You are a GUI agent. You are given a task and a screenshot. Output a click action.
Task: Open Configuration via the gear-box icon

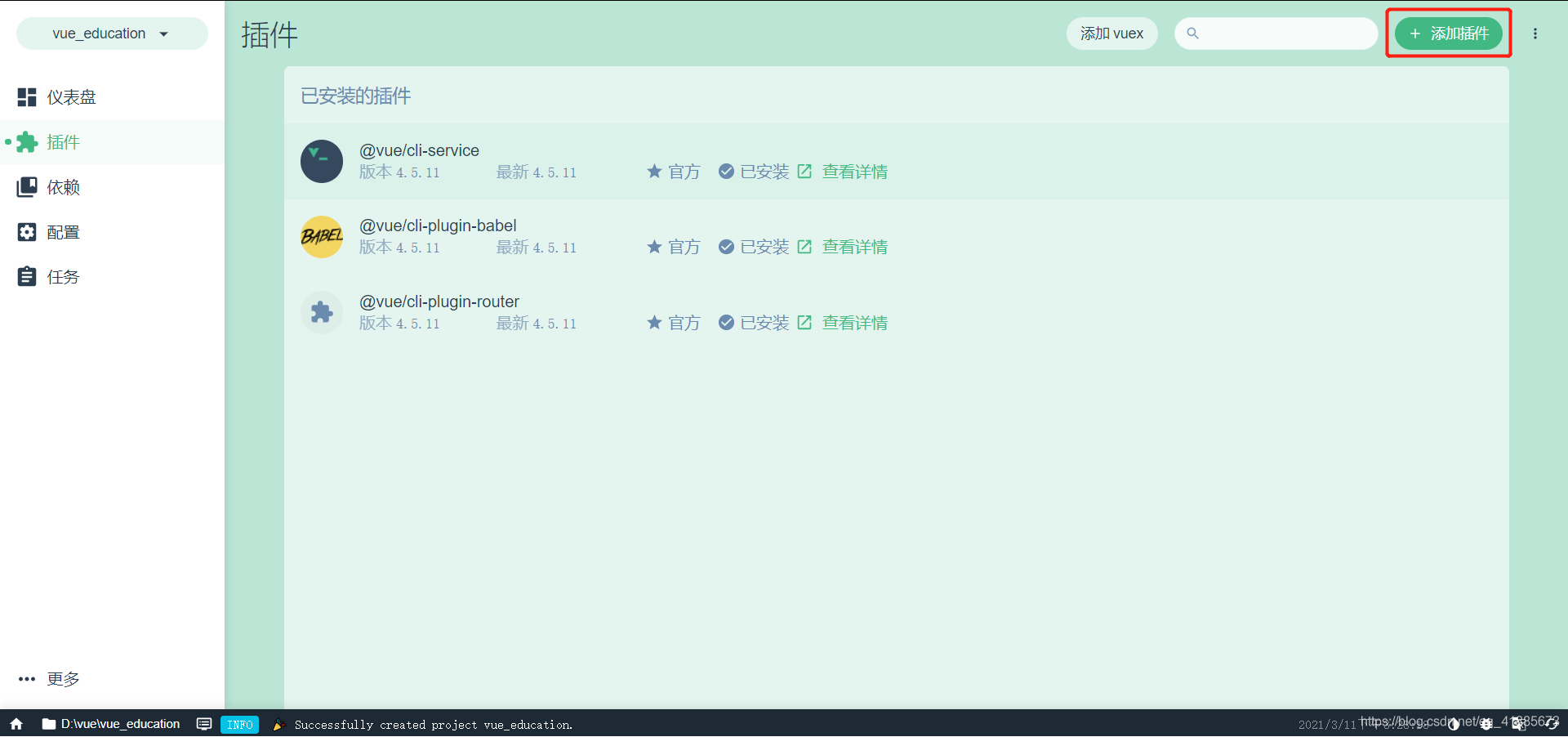pos(27,232)
